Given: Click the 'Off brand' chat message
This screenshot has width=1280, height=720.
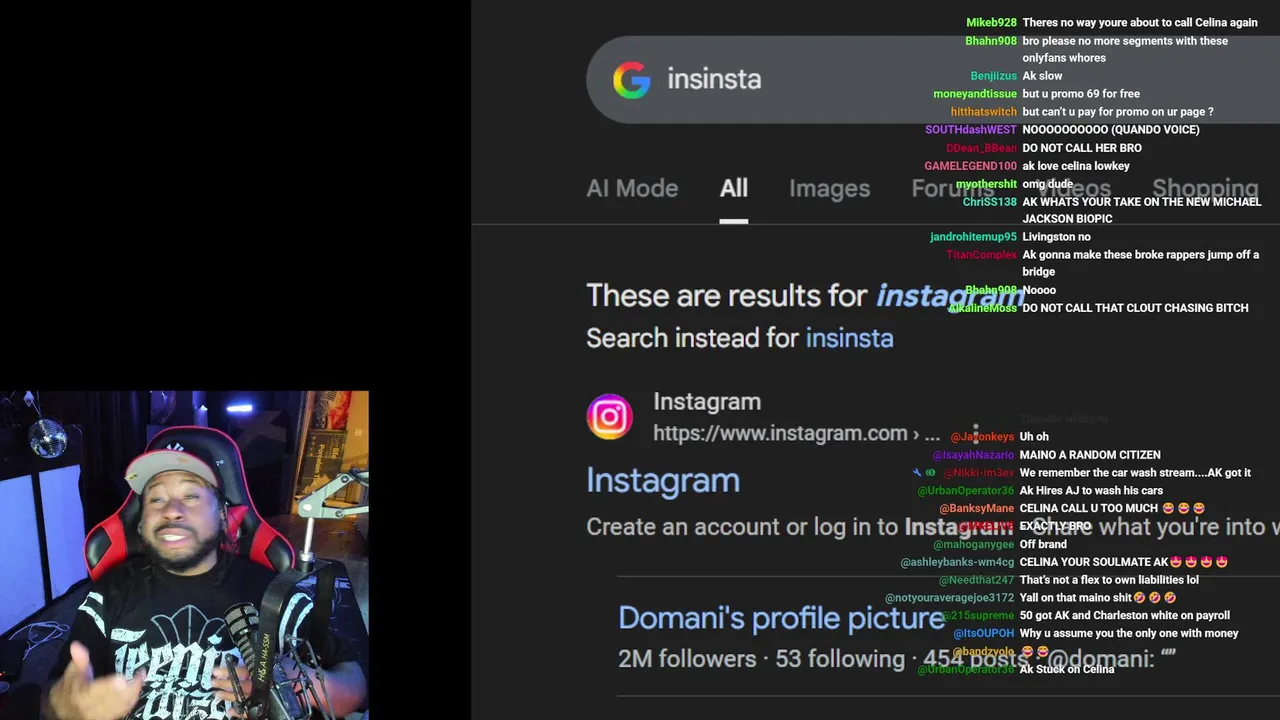Looking at the screenshot, I should [1043, 545].
